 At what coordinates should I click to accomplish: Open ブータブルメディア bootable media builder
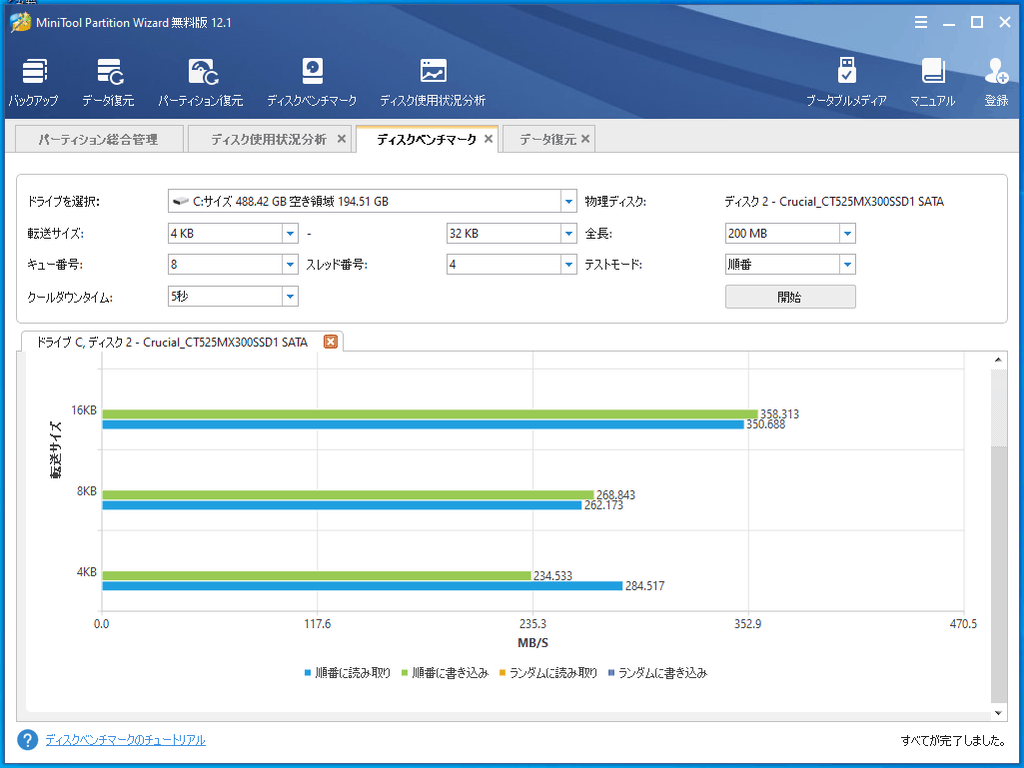pos(847,82)
